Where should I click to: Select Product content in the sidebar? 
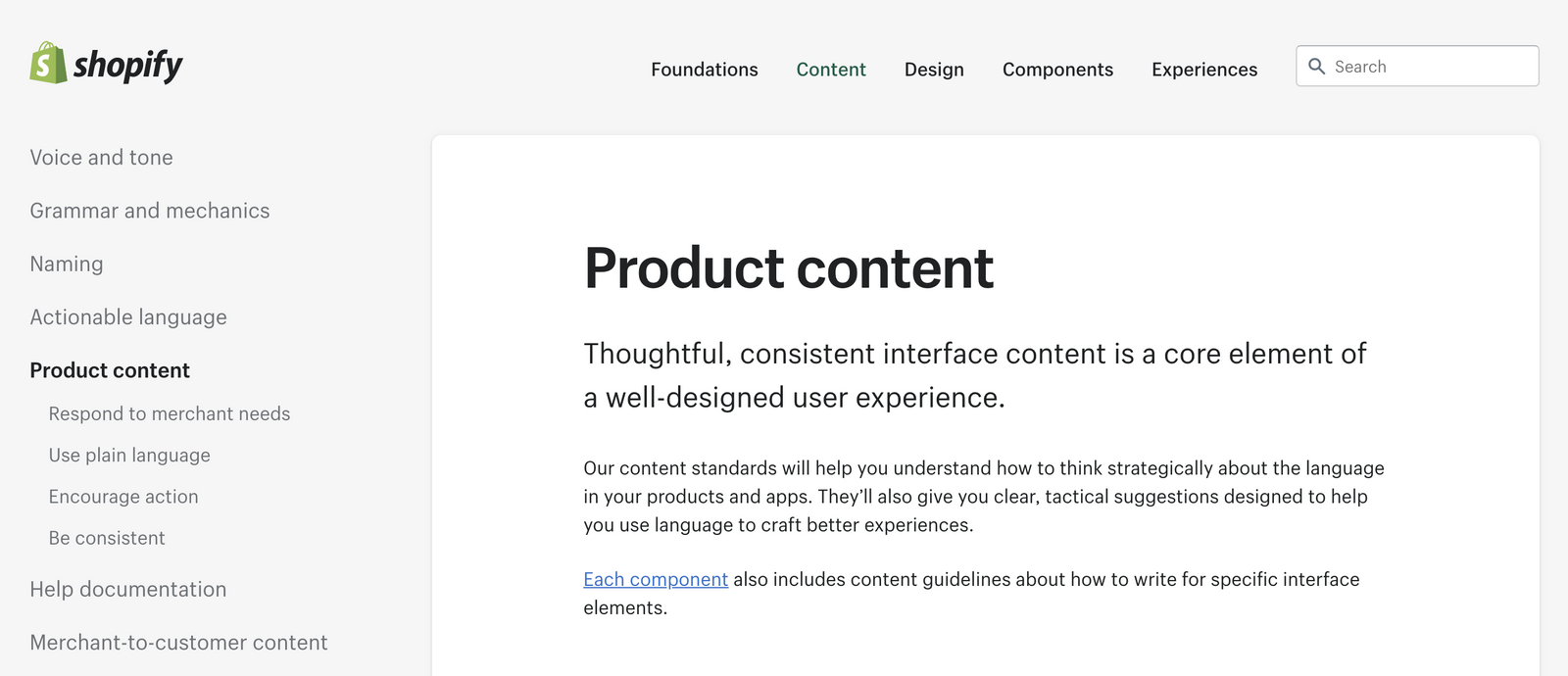110,370
